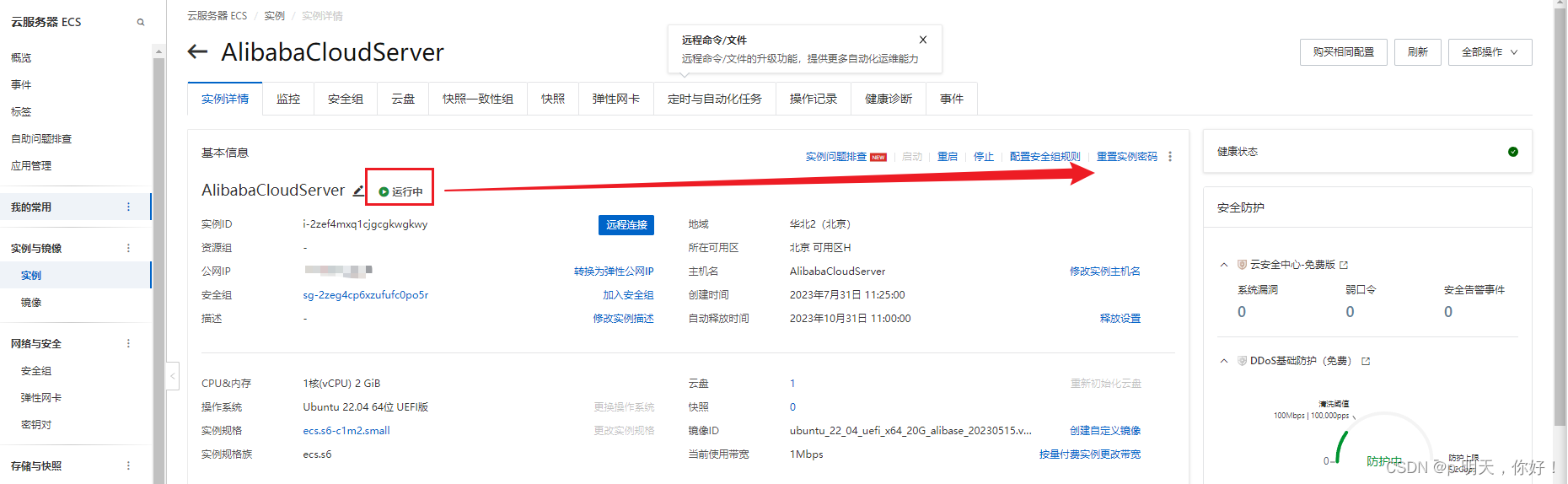Open the 定时与自动化任务 tab

tap(715, 99)
